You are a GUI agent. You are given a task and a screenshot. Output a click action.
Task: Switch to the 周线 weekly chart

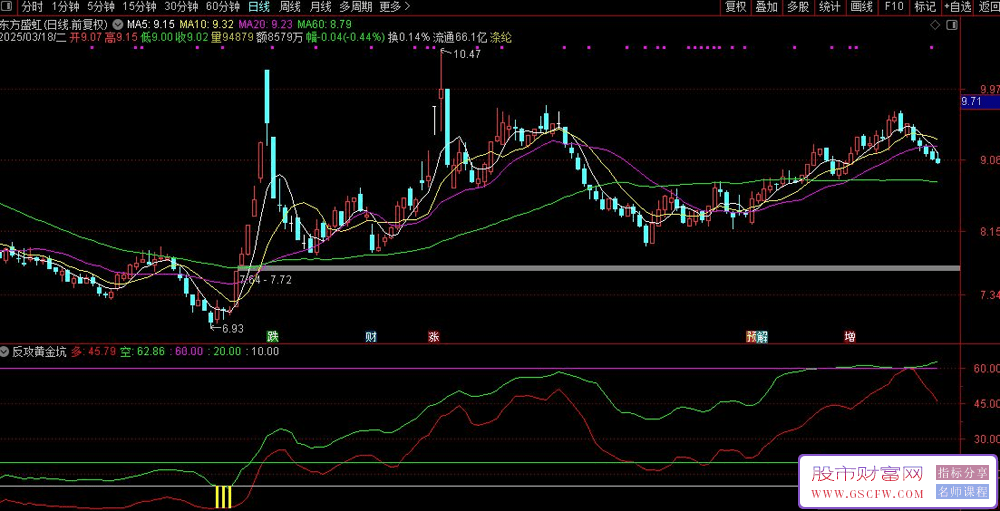pyautogui.click(x=290, y=7)
